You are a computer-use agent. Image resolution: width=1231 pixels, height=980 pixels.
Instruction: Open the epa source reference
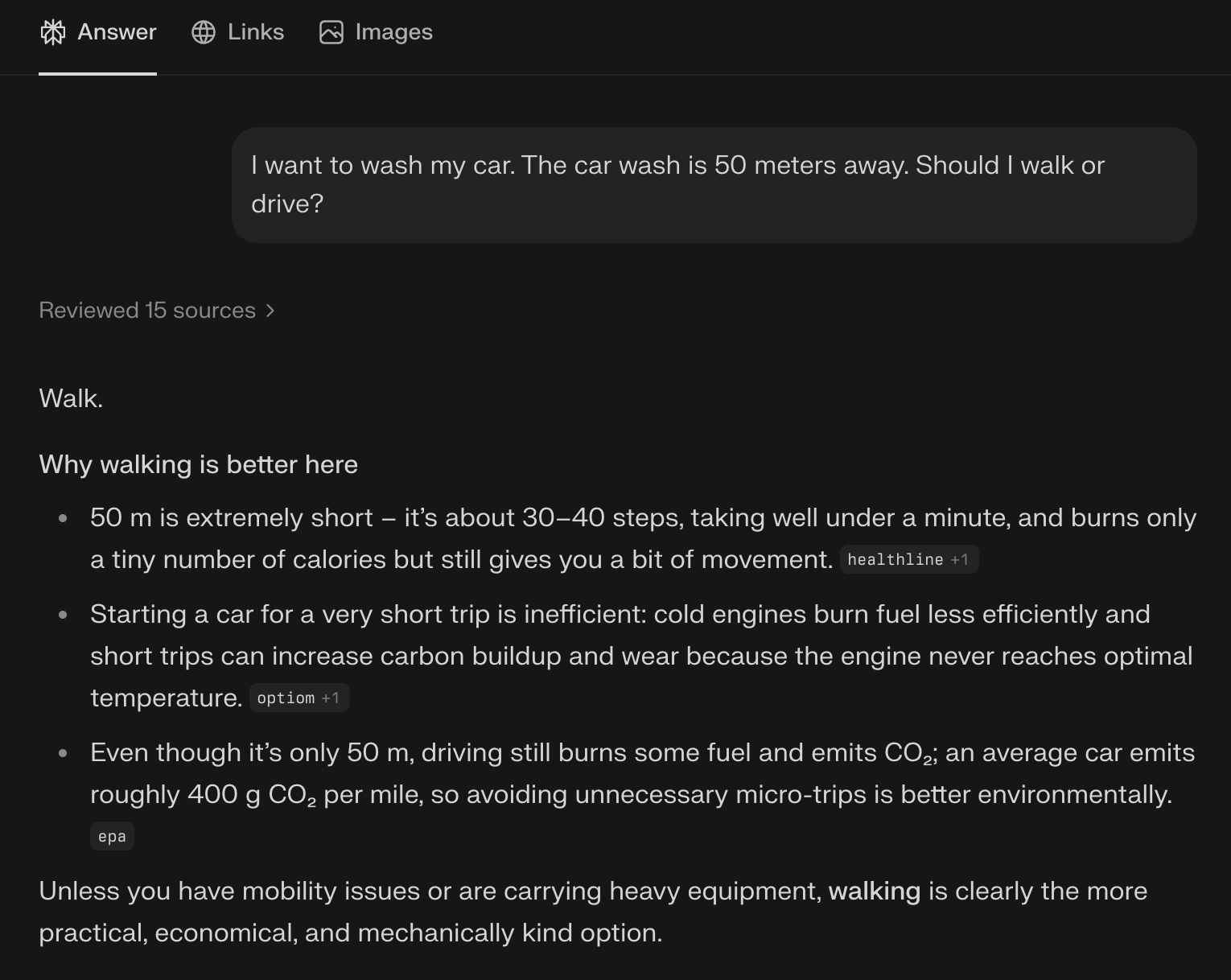pyautogui.click(x=112, y=835)
